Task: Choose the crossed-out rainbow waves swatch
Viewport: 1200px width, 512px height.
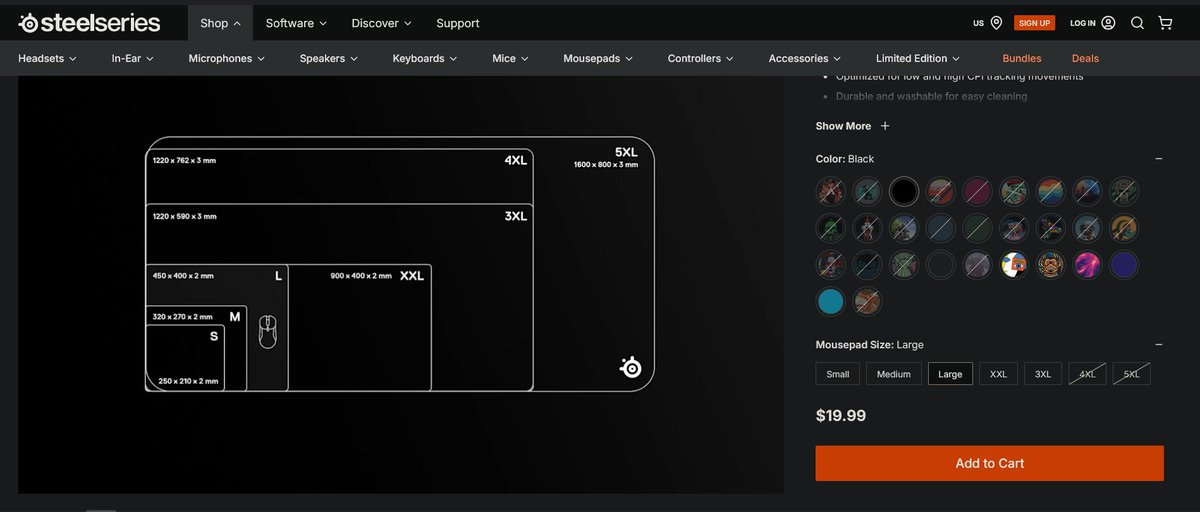Action: point(1051,191)
